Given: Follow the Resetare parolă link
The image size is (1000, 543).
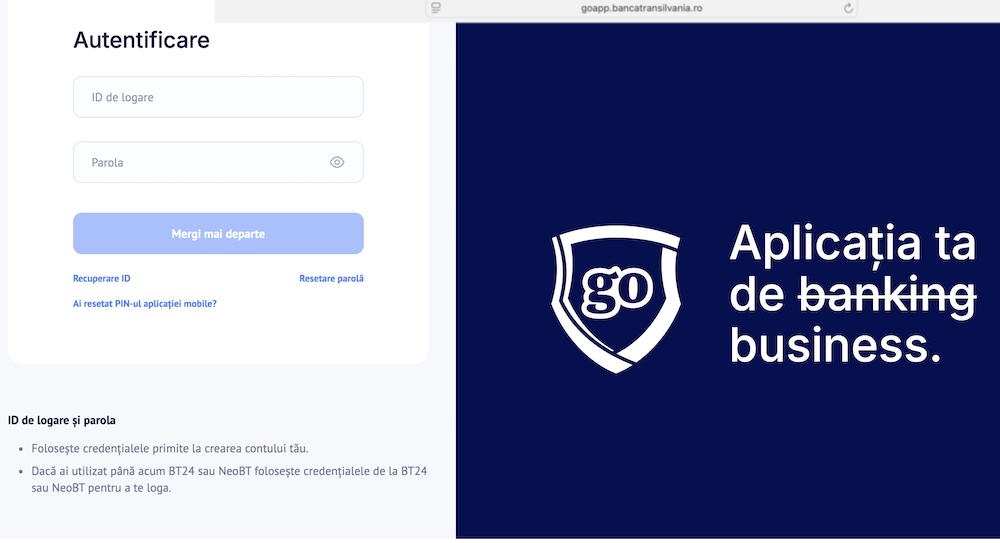Looking at the screenshot, I should click(331, 279).
